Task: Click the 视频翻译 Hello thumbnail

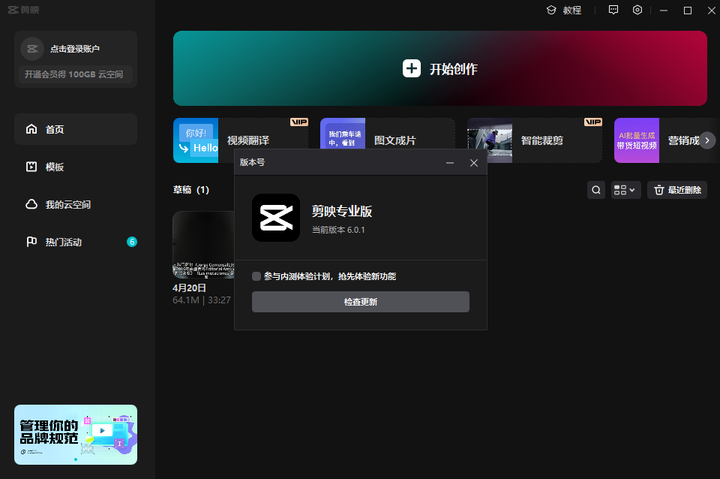Action: coord(196,140)
